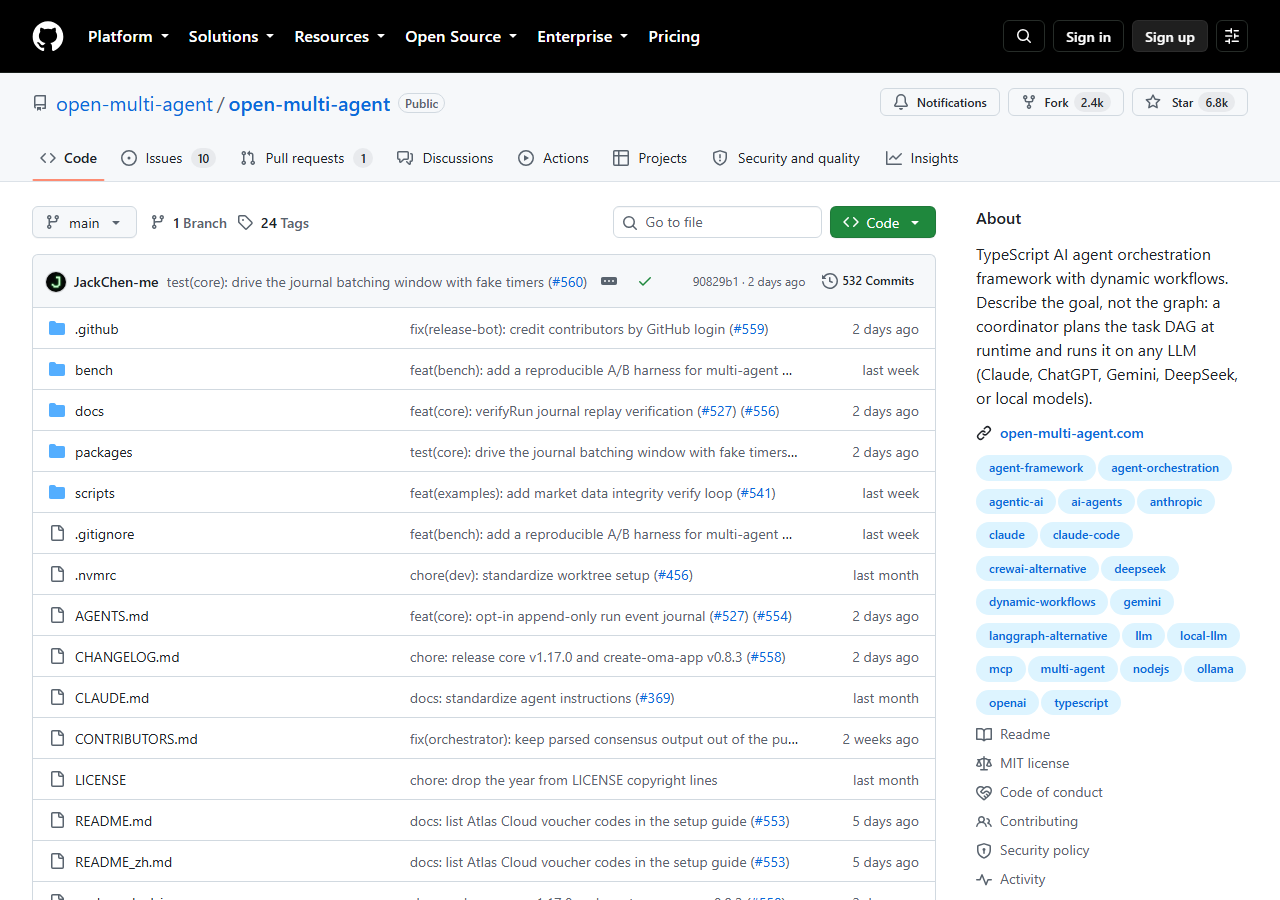Image resolution: width=1280 pixels, height=900 pixels.
Task: Open the appearance settings icon button
Action: click(1232, 36)
